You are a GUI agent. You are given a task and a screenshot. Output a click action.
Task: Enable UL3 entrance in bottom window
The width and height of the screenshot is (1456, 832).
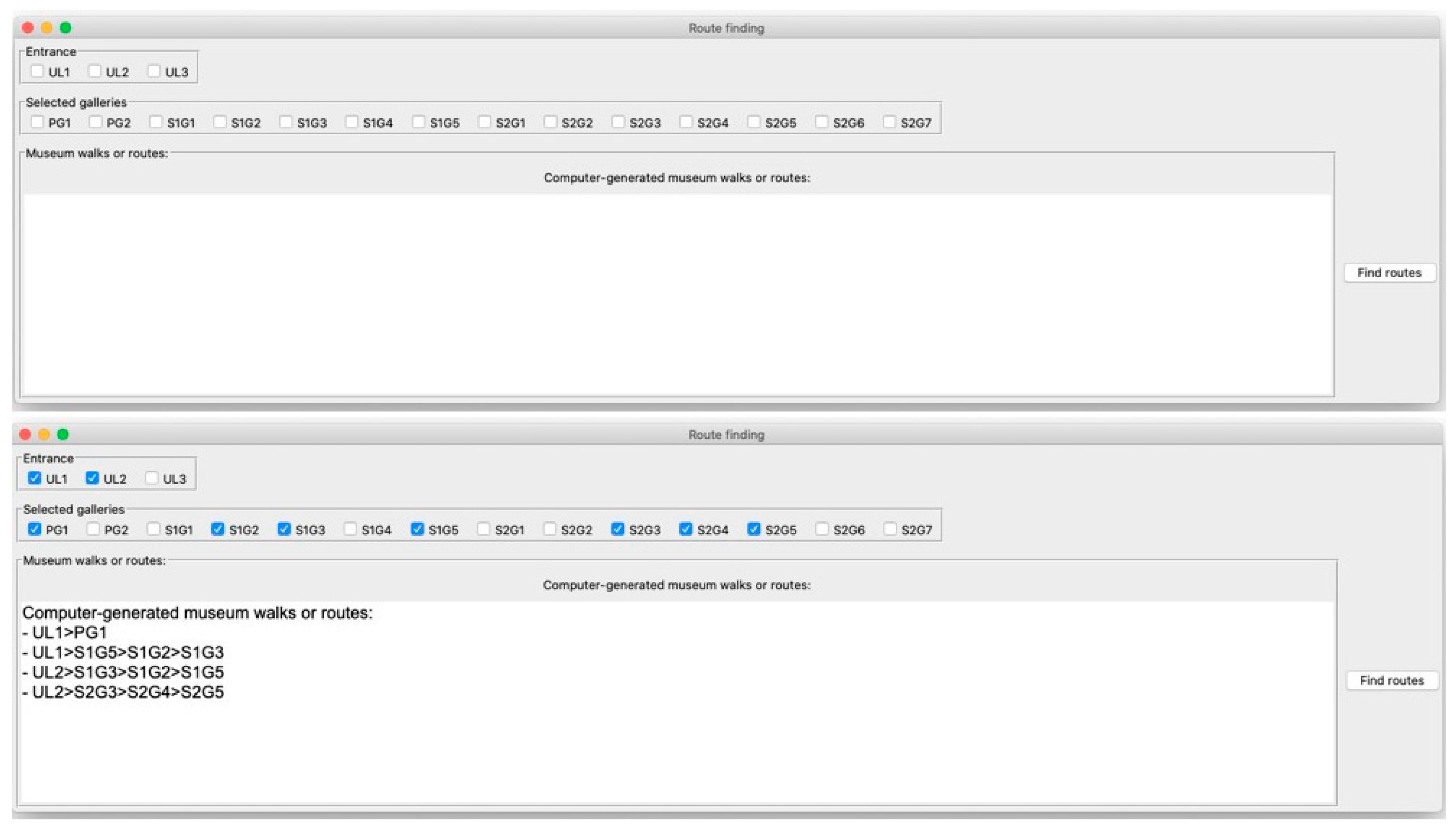pyautogui.click(x=151, y=478)
